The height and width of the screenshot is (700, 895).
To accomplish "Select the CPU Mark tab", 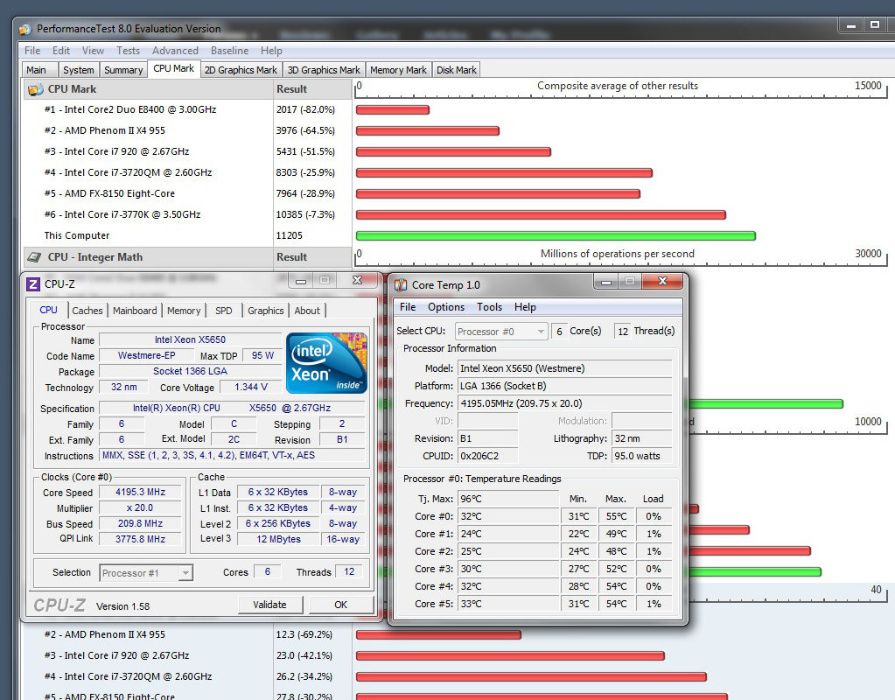I will click(174, 69).
